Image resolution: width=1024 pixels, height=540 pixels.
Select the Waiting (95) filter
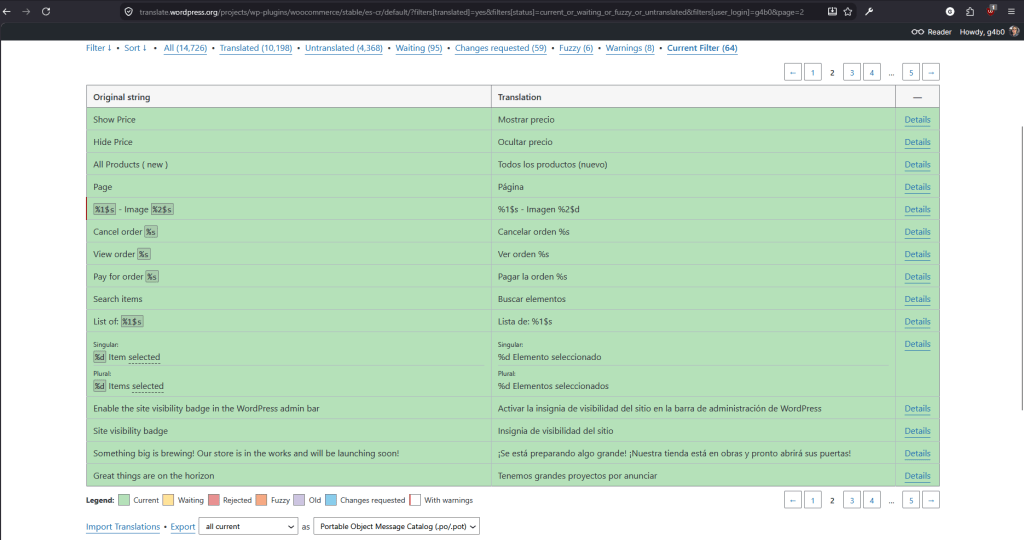click(x=419, y=48)
